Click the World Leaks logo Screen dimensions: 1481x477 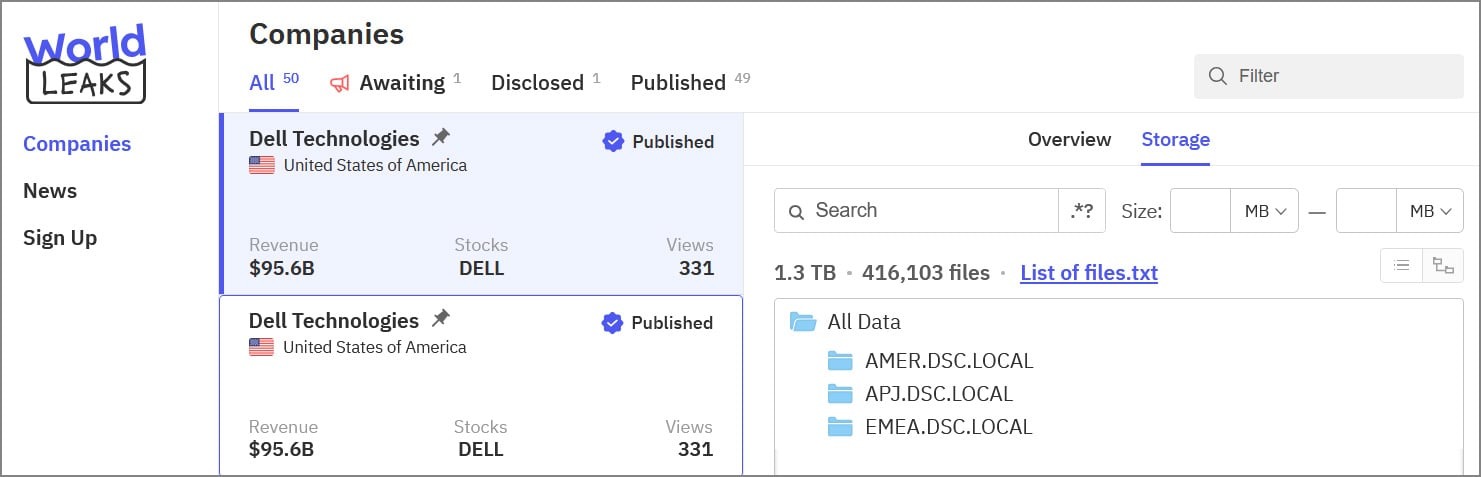85,64
